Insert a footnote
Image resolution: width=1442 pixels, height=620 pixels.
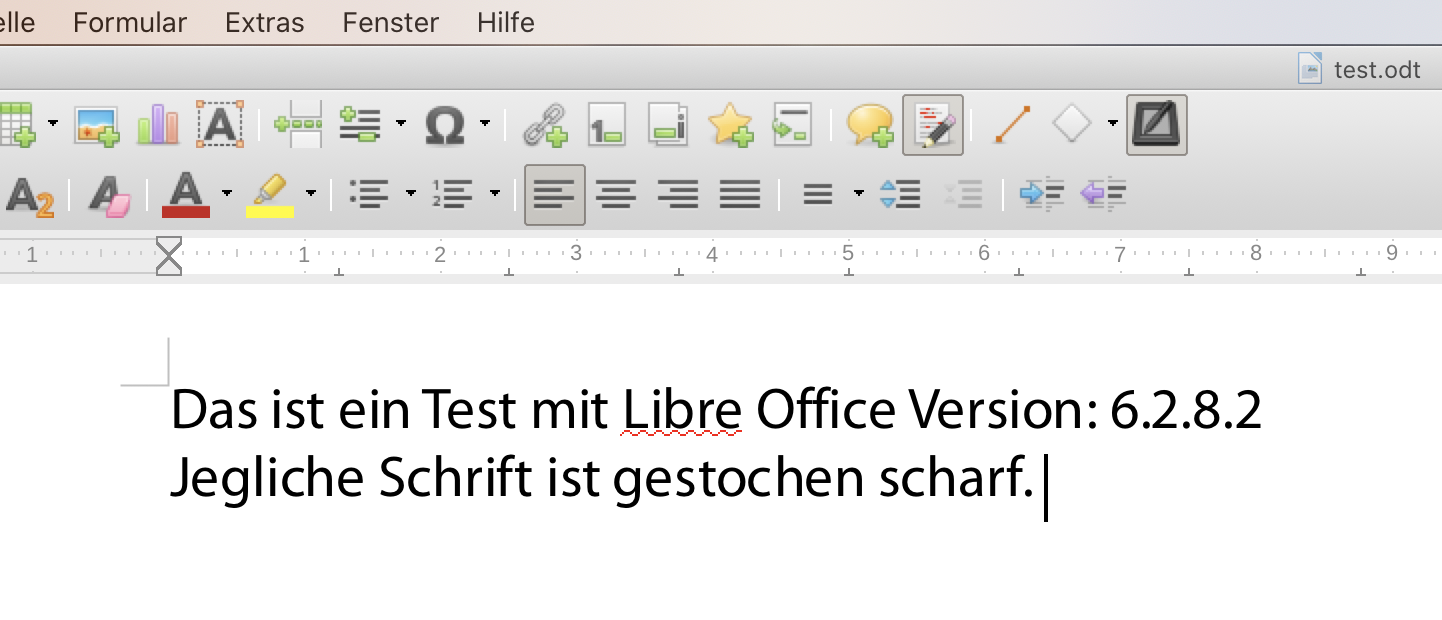[606, 126]
